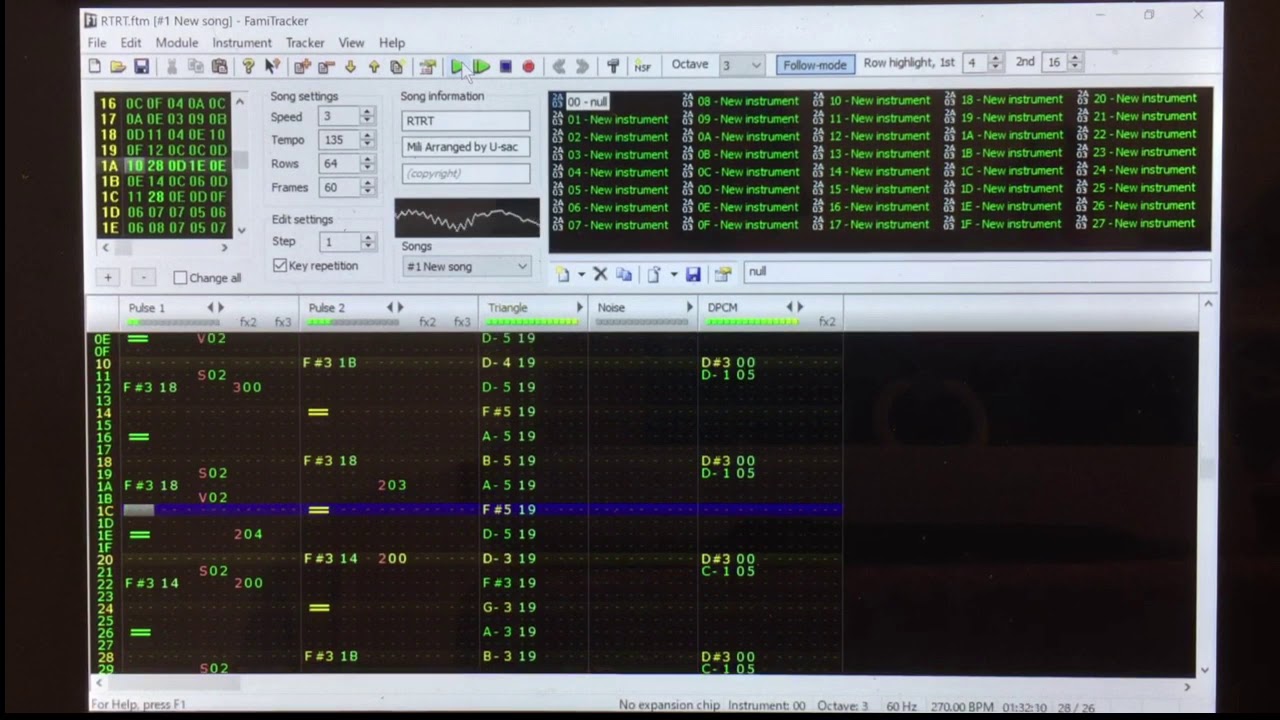The width and height of the screenshot is (1280, 720).
Task: Load an instrument from file
Action: tap(654, 273)
